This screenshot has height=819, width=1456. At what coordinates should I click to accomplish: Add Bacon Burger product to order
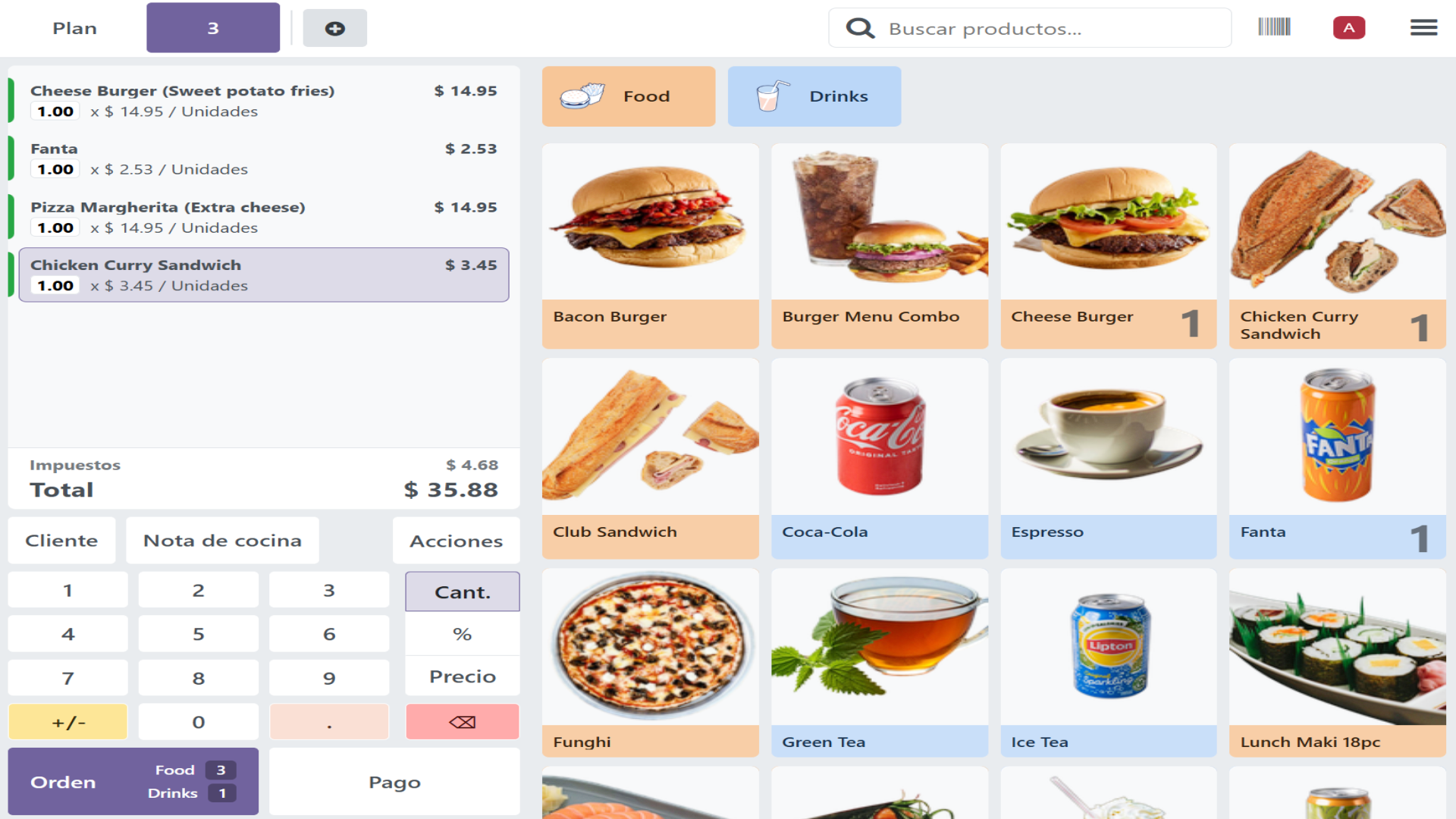650,246
